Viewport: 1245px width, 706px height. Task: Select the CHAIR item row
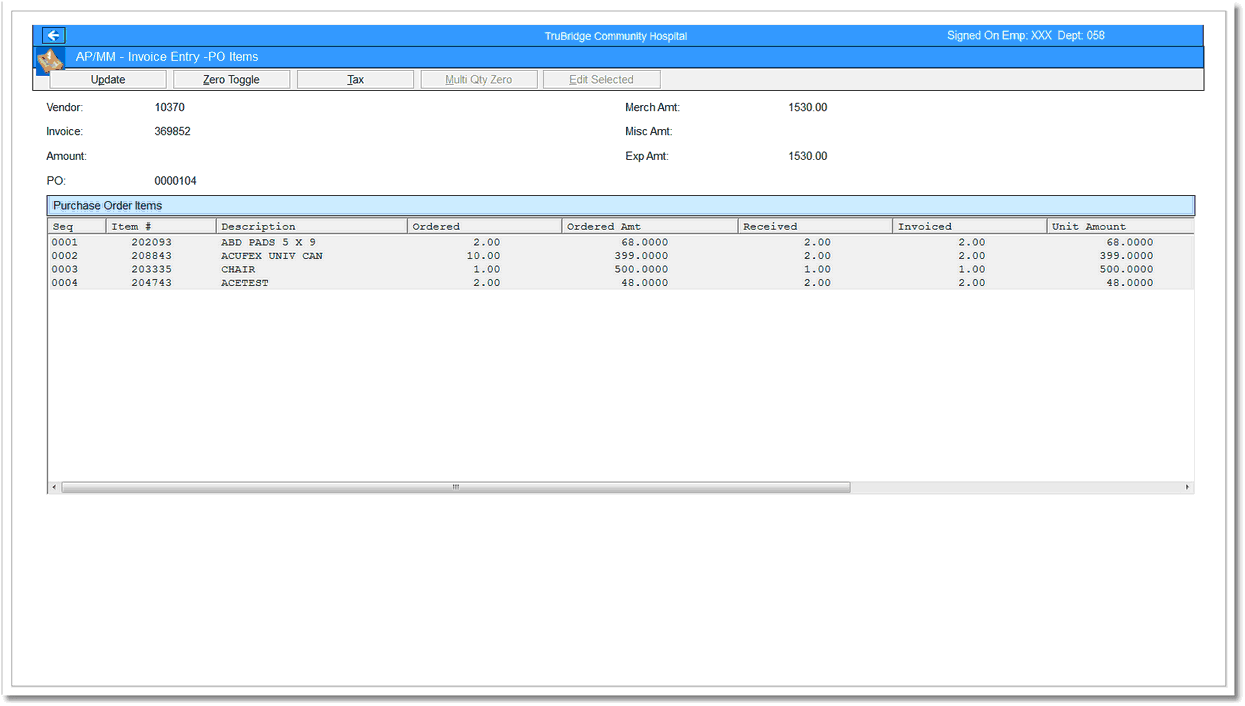[x=620, y=269]
